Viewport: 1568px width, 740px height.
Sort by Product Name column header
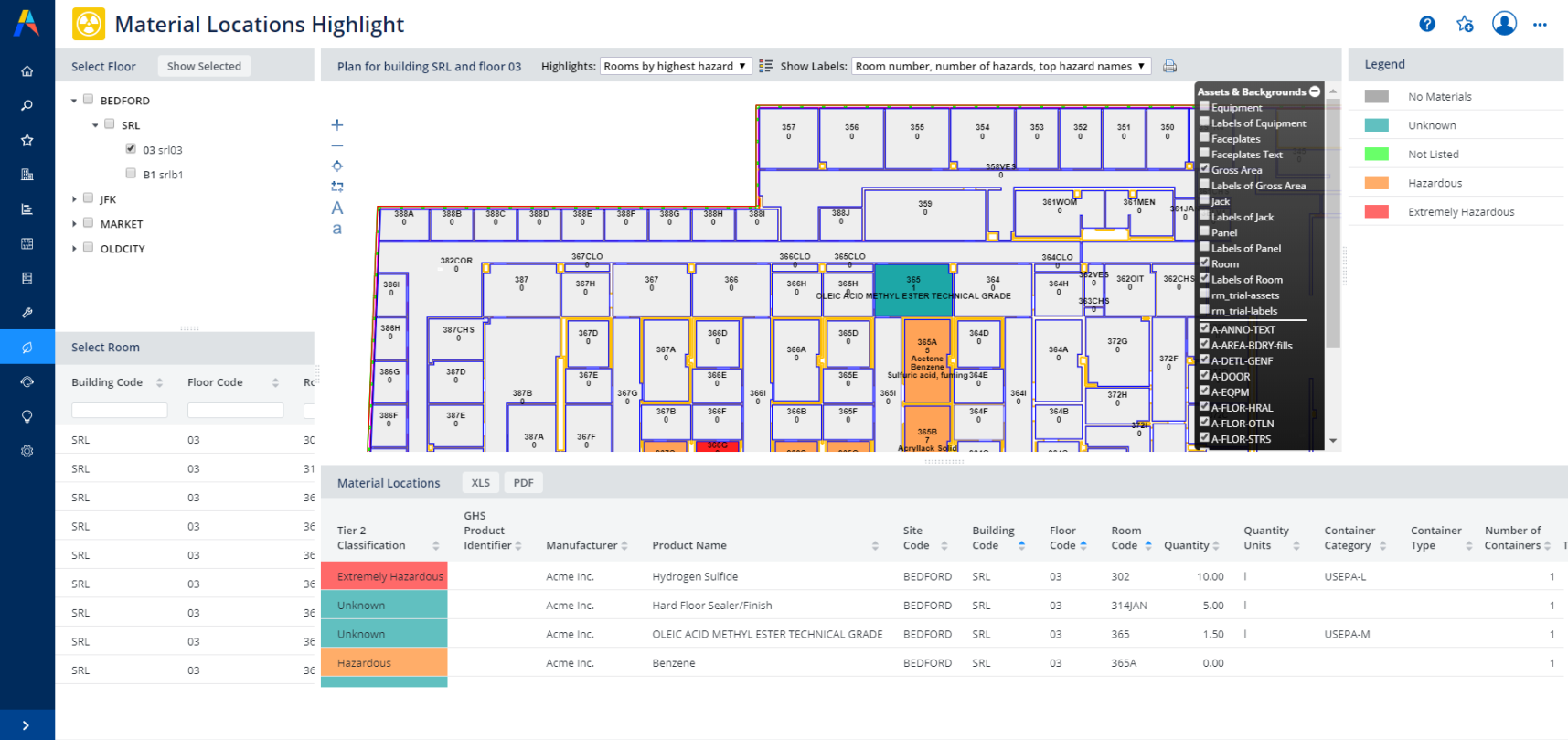[x=689, y=545]
